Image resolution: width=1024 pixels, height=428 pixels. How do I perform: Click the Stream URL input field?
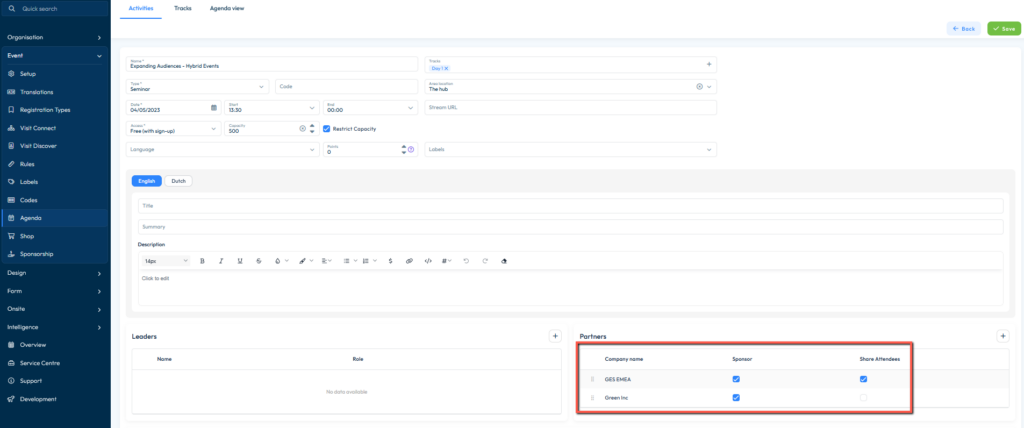[570, 108]
